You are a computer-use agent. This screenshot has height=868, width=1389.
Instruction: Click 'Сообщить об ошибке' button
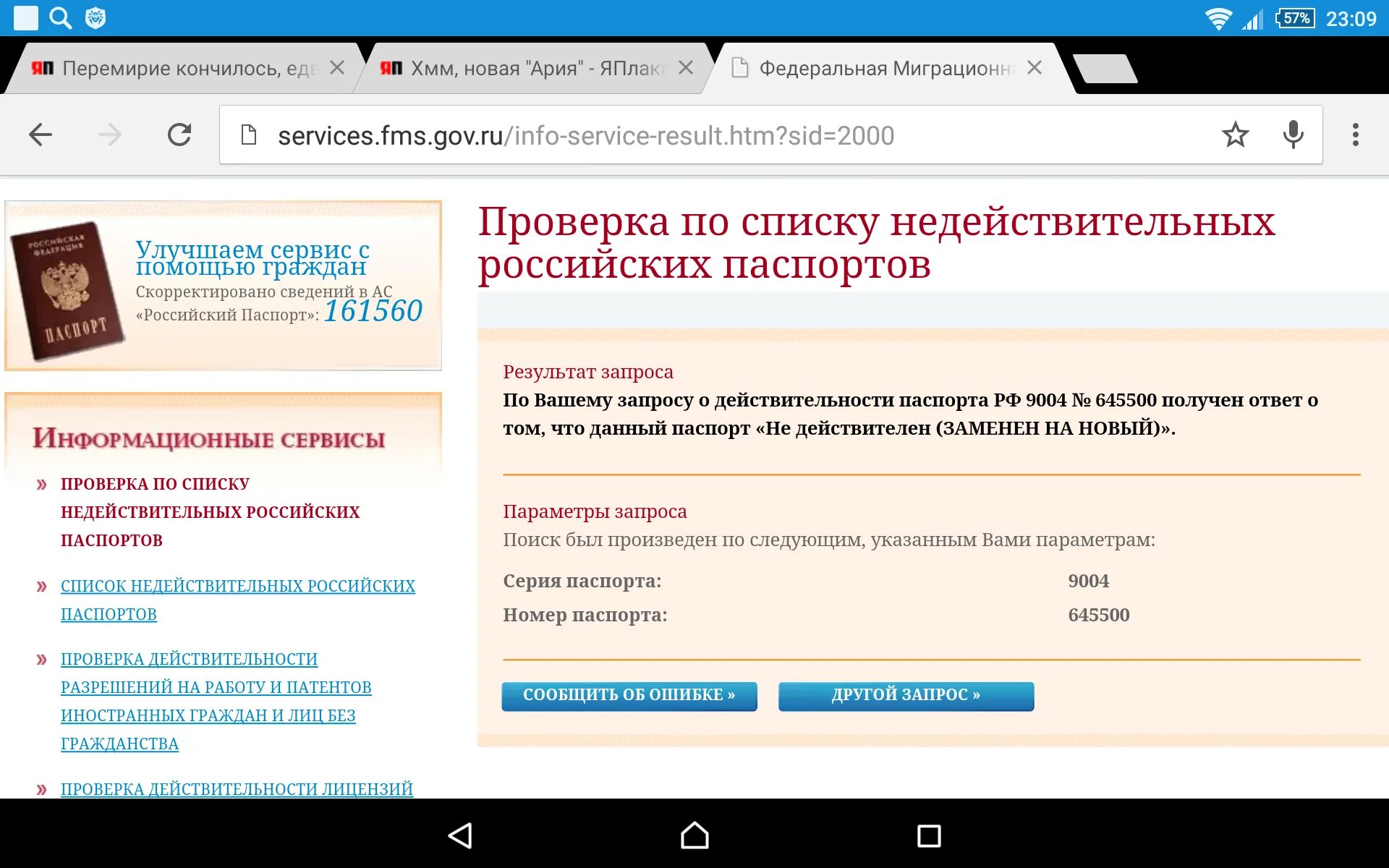tap(629, 695)
